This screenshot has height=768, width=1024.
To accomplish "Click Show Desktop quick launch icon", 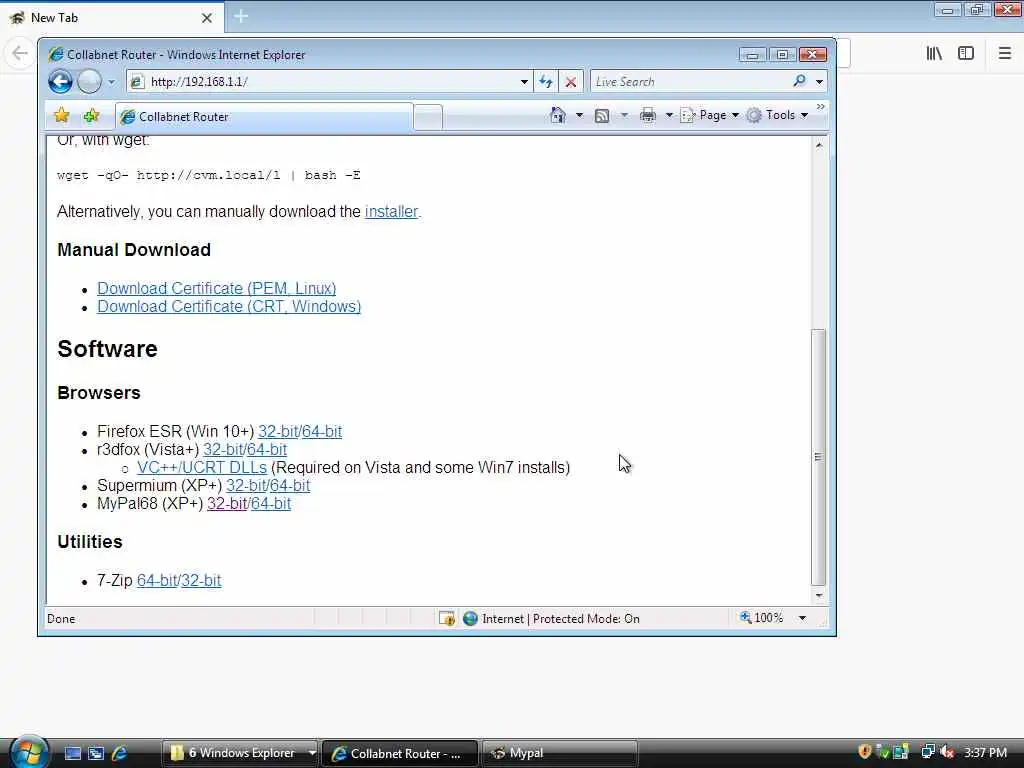I will [x=72, y=754].
